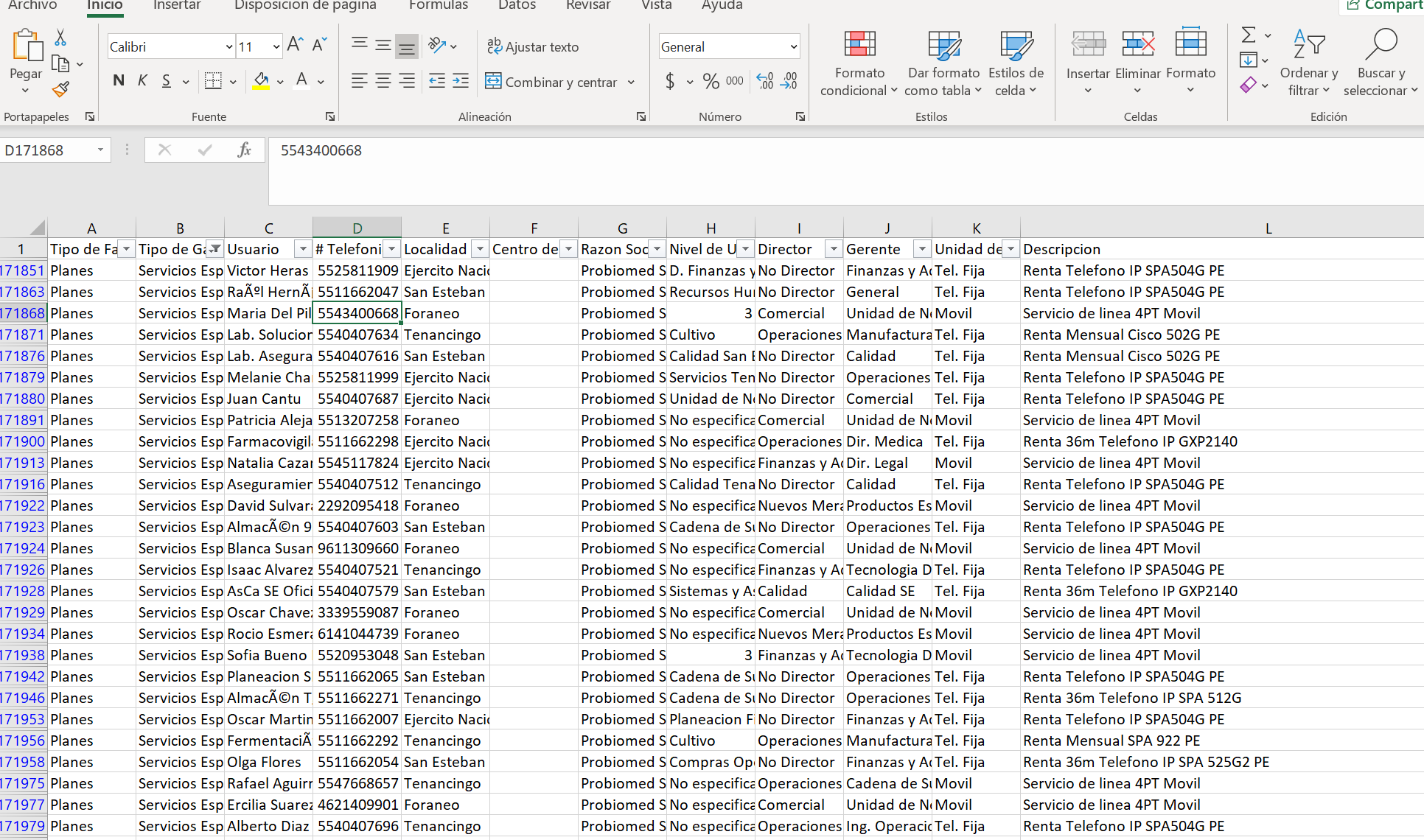The image size is (1424, 840).
Task: Expand the General number format dropdown
Action: (793, 47)
